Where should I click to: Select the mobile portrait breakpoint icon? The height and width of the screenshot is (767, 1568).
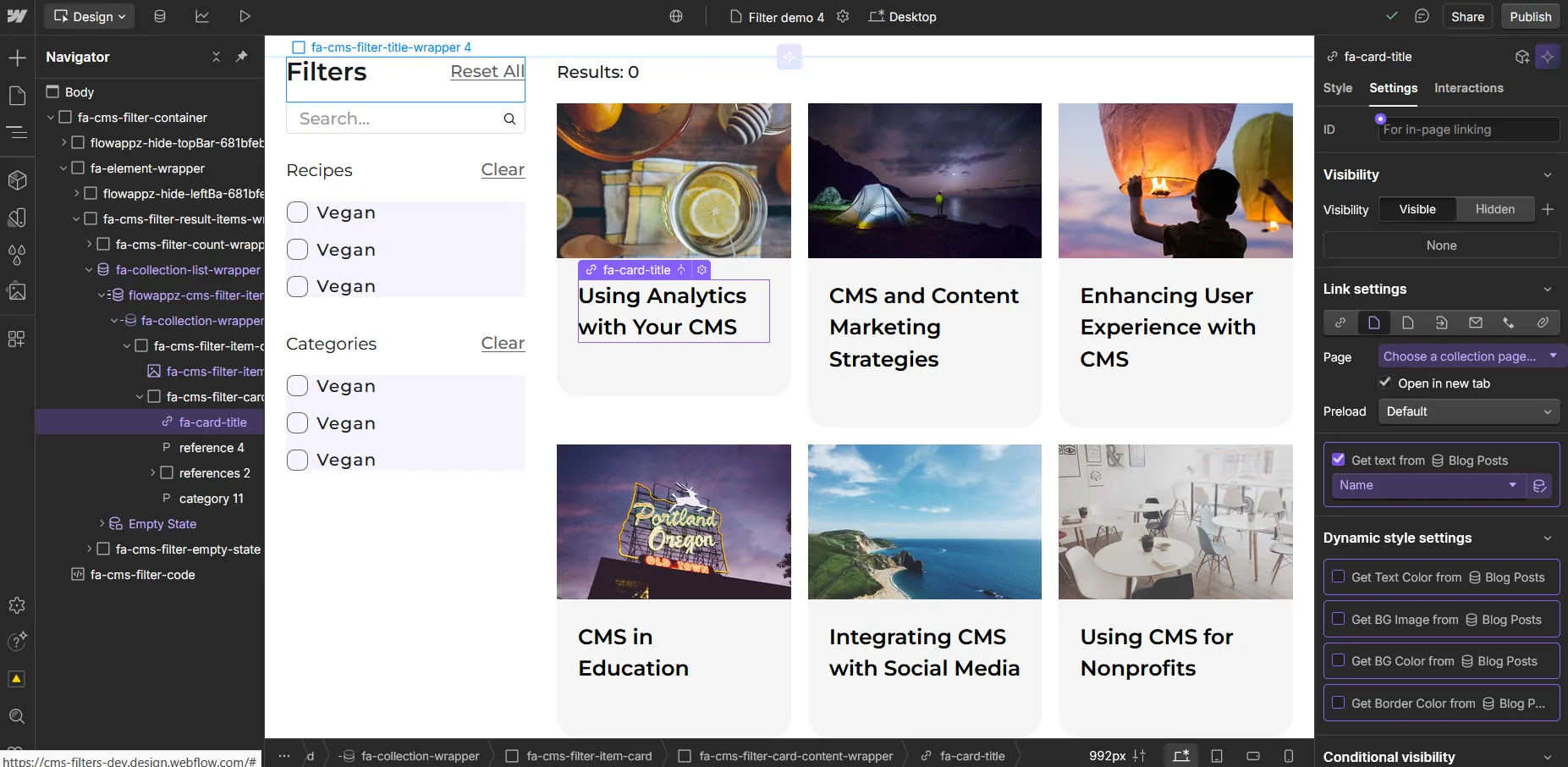point(1289,756)
